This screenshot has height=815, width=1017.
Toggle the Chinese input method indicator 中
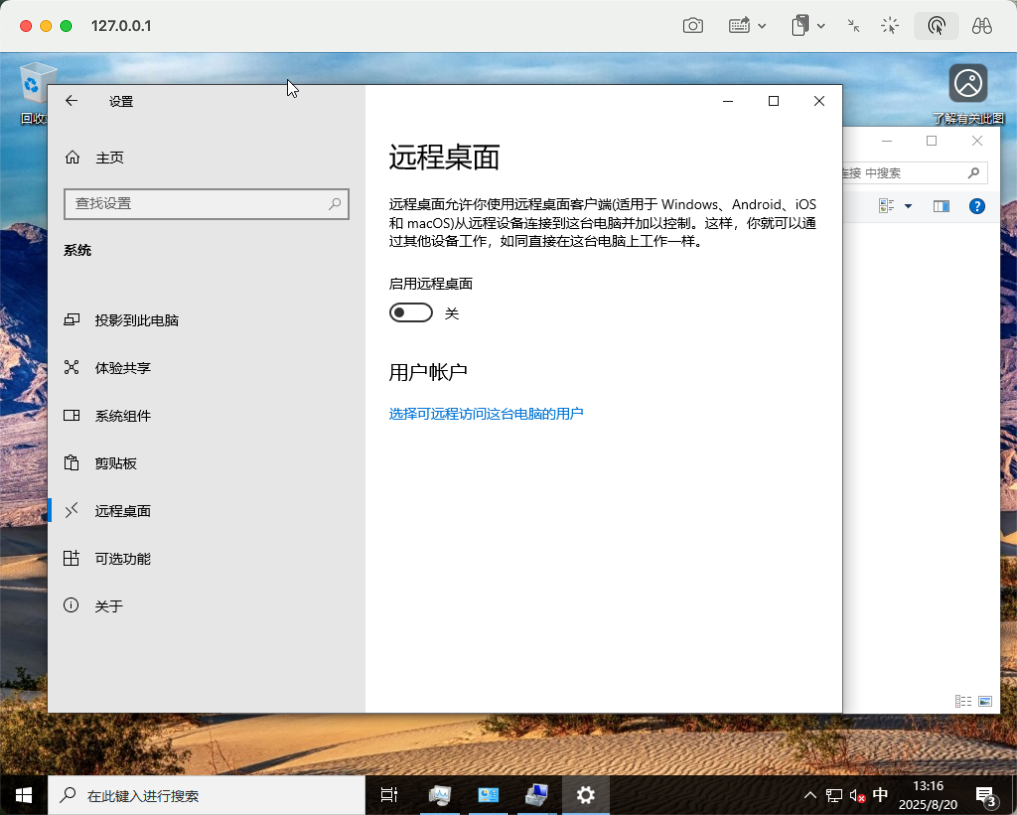click(880, 795)
